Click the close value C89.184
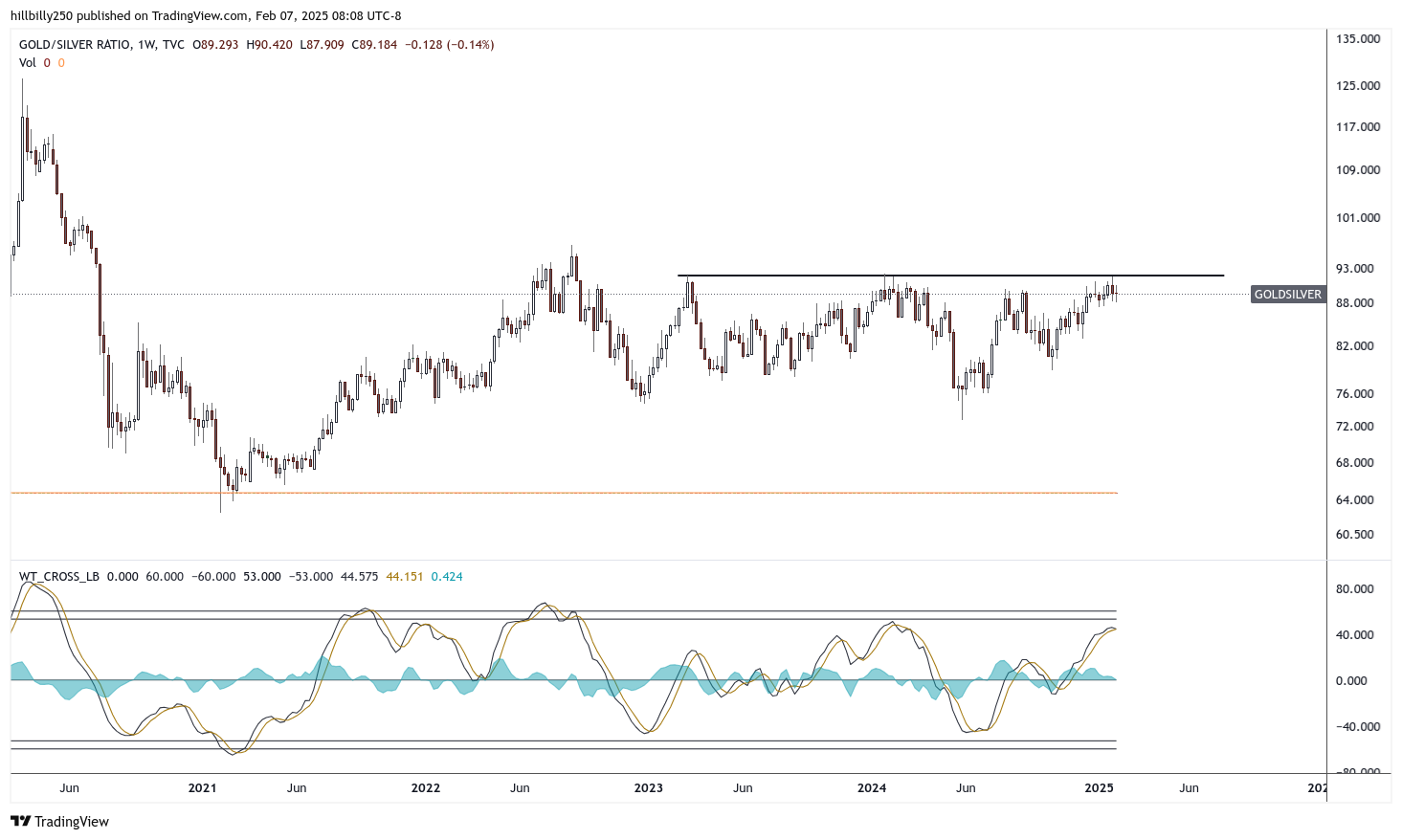 tap(374, 45)
